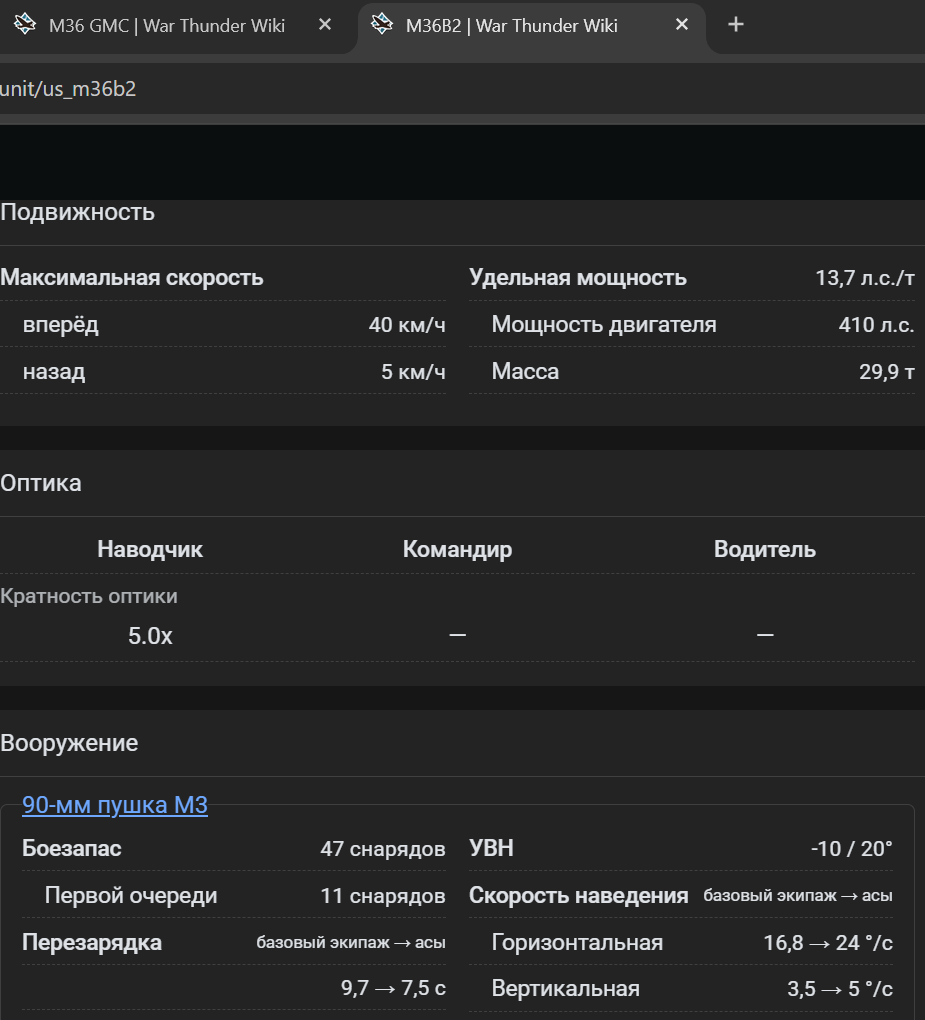Close the M36B2 wiki tab
The height and width of the screenshot is (1020, 925).
coord(682,25)
